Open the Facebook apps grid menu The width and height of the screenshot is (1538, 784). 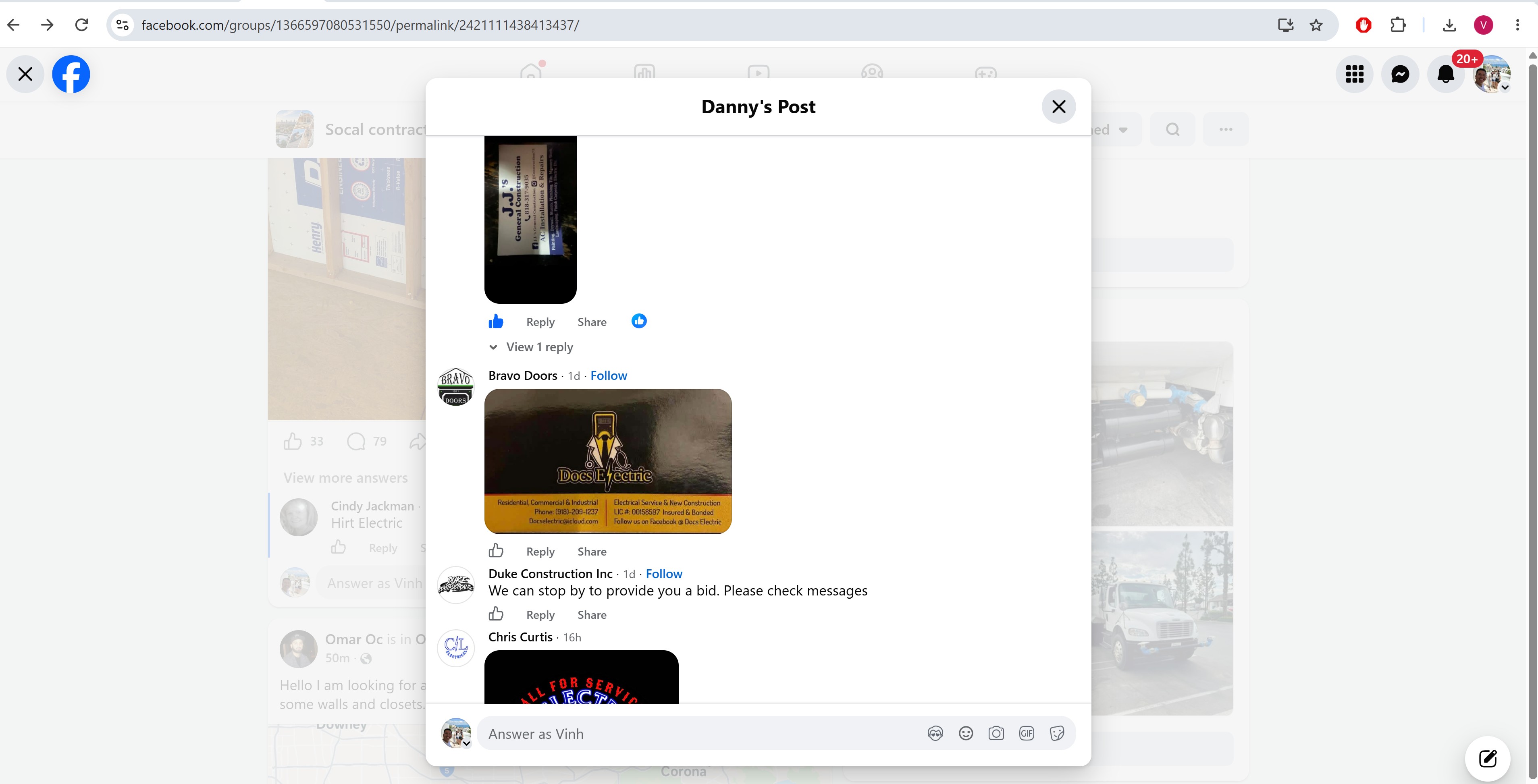(x=1355, y=74)
